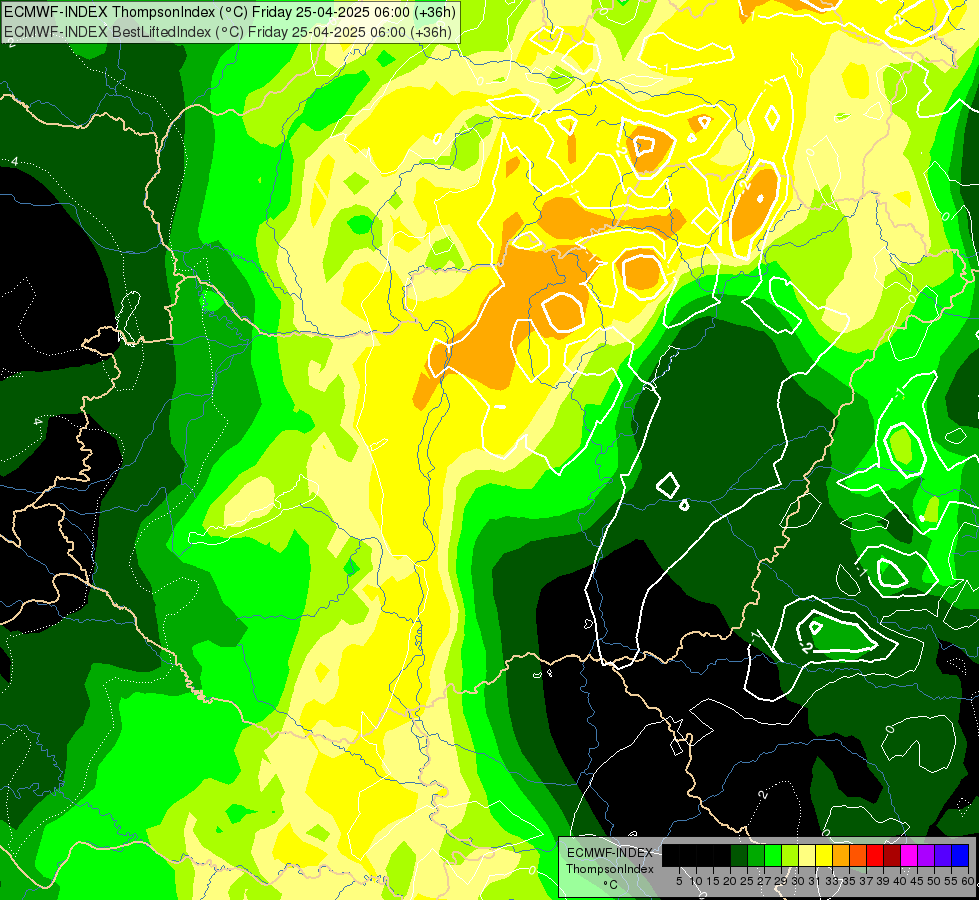Image resolution: width=979 pixels, height=900 pixels.
Task: Select the violet 50–55 legend swatch
Action: click(x=943, y=856)
